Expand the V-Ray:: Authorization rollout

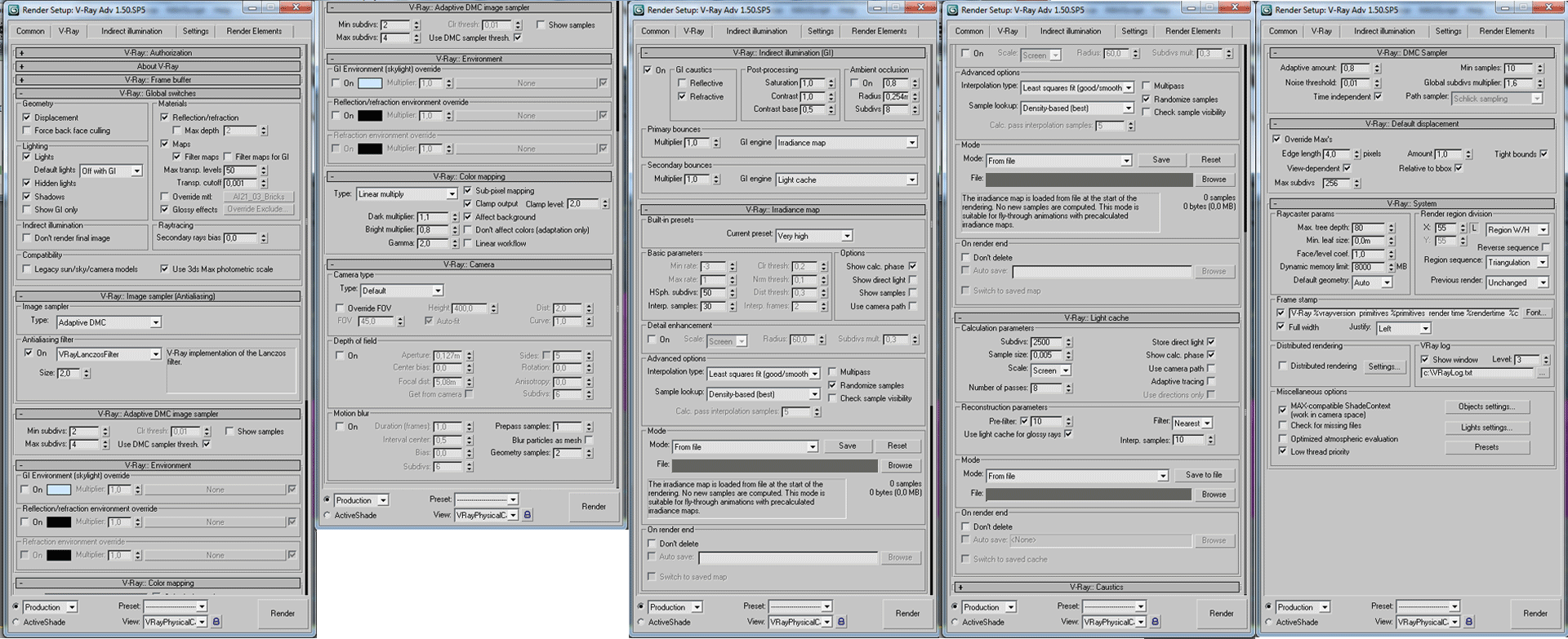click(x=158, y=52)
